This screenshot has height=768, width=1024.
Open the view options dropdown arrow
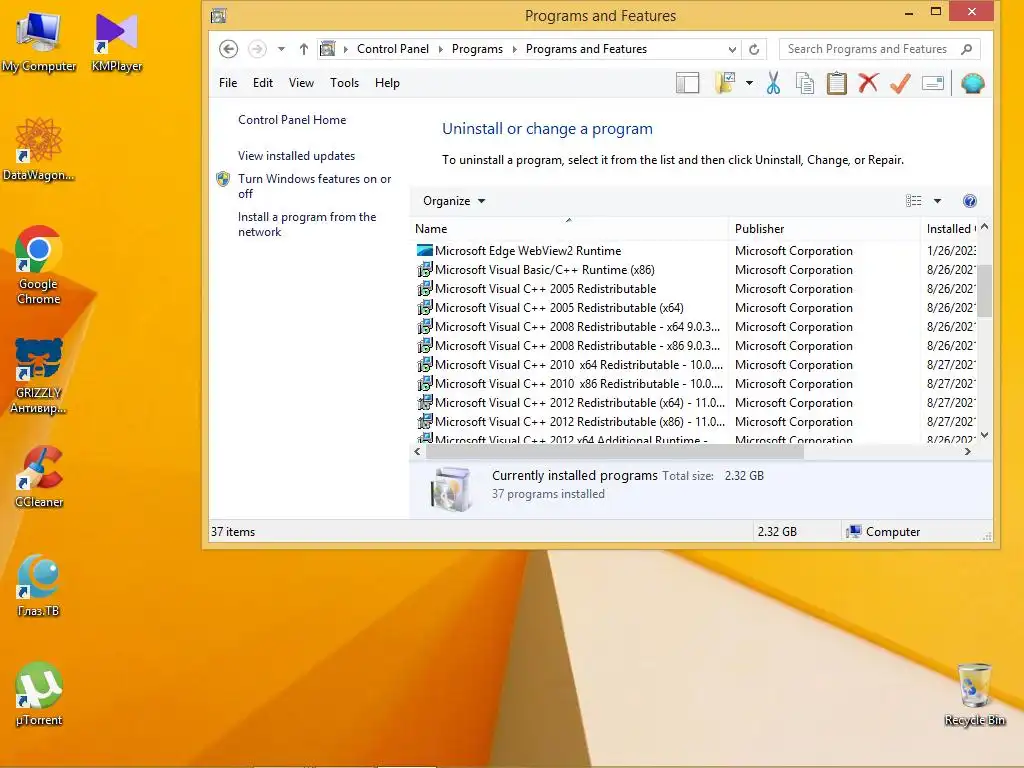pyautogui.click(x=937, y=201)
